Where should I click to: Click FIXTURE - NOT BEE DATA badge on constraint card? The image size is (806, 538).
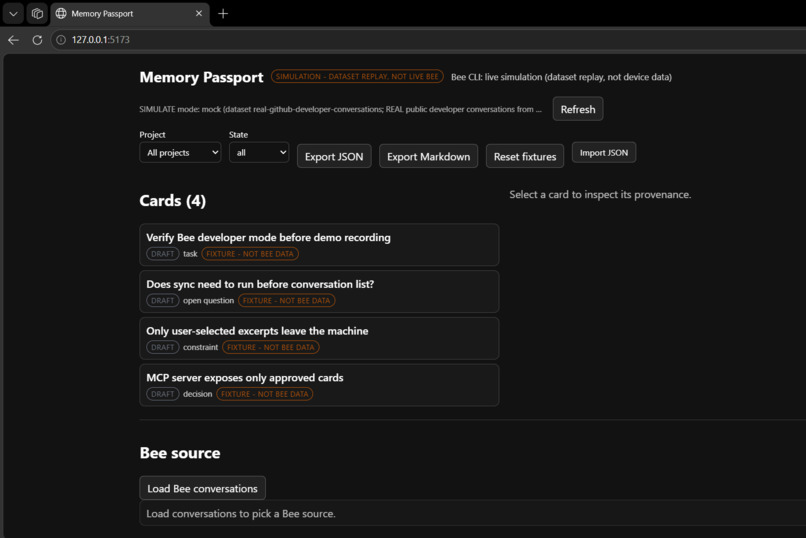(270, 347)
